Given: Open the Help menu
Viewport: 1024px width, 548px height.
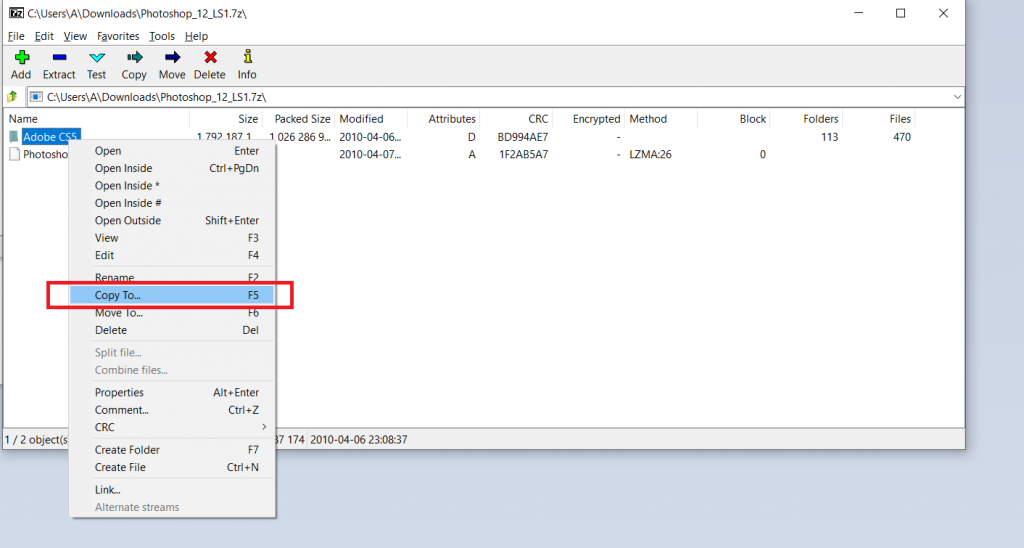Looking at the screenshot, I should (x=196, y=36).
